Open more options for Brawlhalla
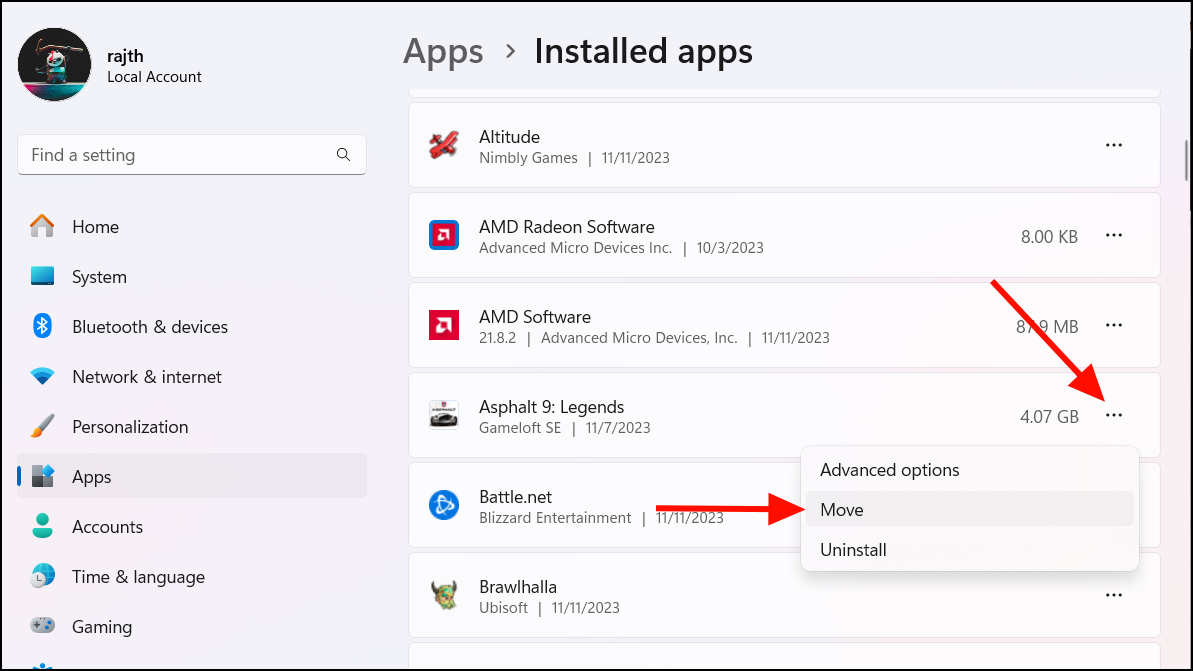 click(x=1114, y=595)
